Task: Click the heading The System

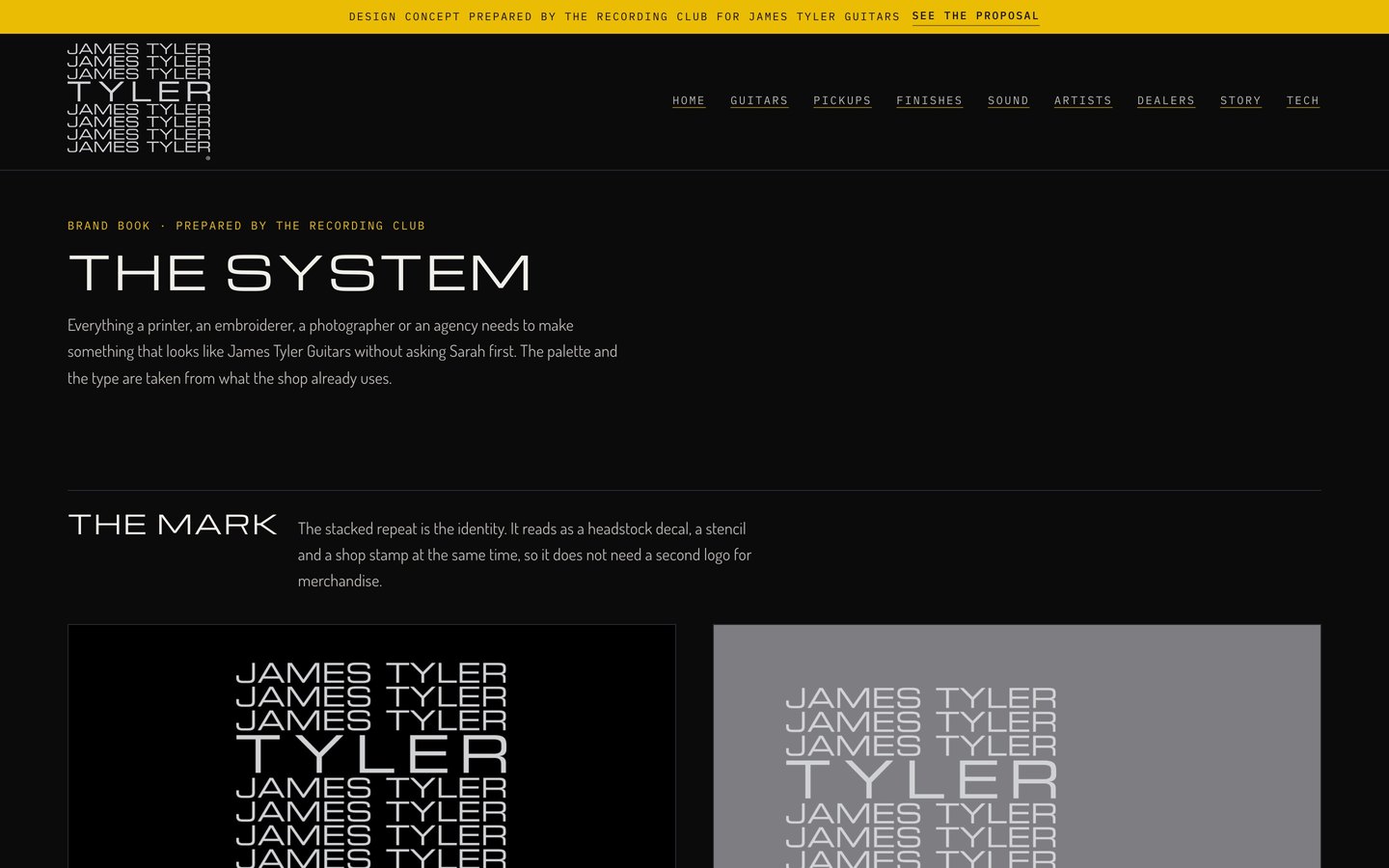Action: pos(300,273)
